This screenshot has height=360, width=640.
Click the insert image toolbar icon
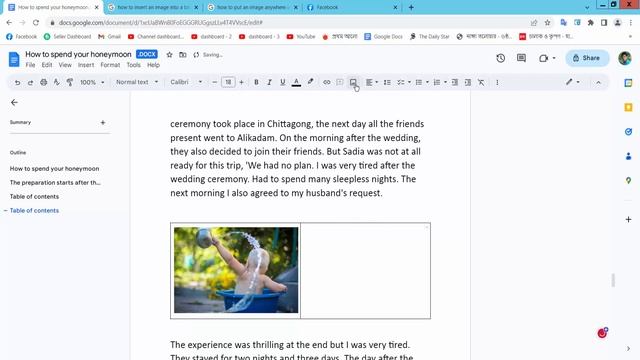(353, 82)
